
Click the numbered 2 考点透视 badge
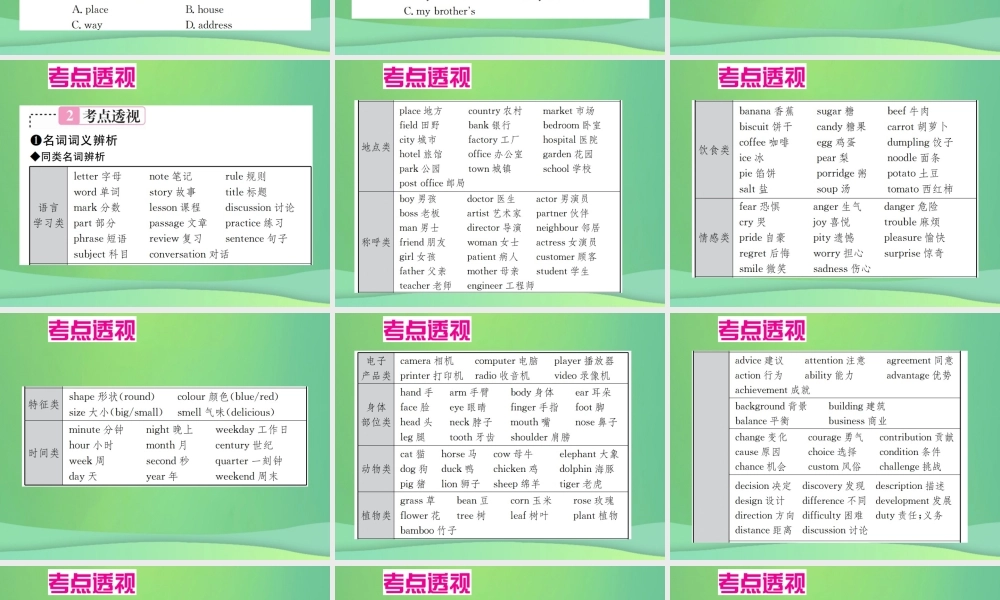tap(102, 115)
